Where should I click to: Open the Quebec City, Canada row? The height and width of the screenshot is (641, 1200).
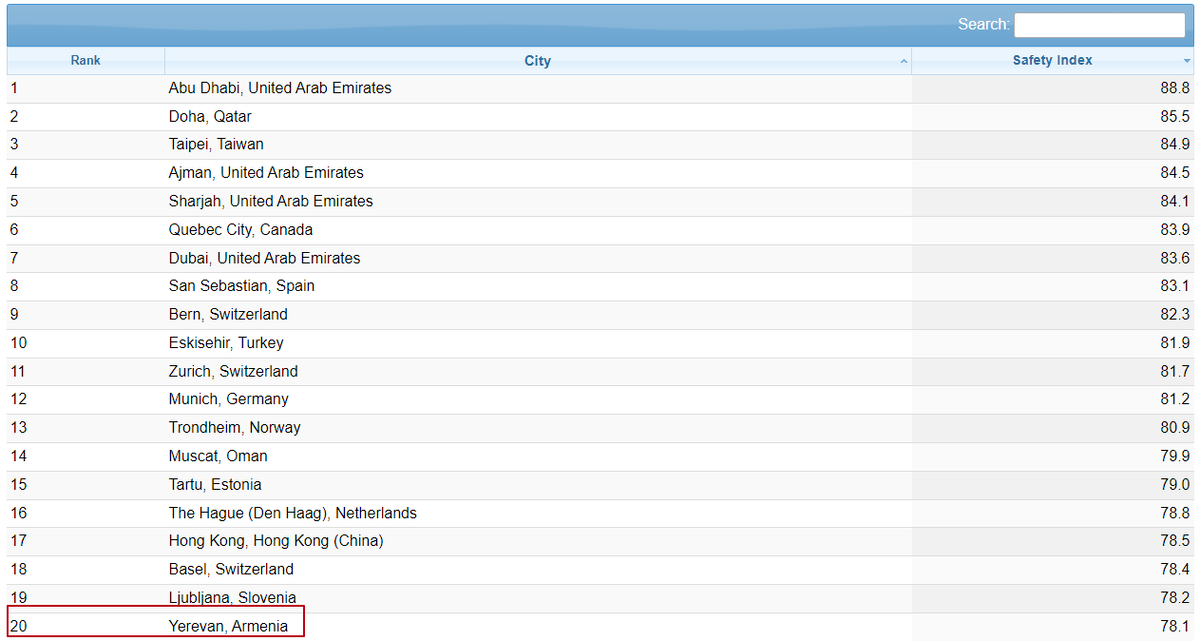(240, 230)
